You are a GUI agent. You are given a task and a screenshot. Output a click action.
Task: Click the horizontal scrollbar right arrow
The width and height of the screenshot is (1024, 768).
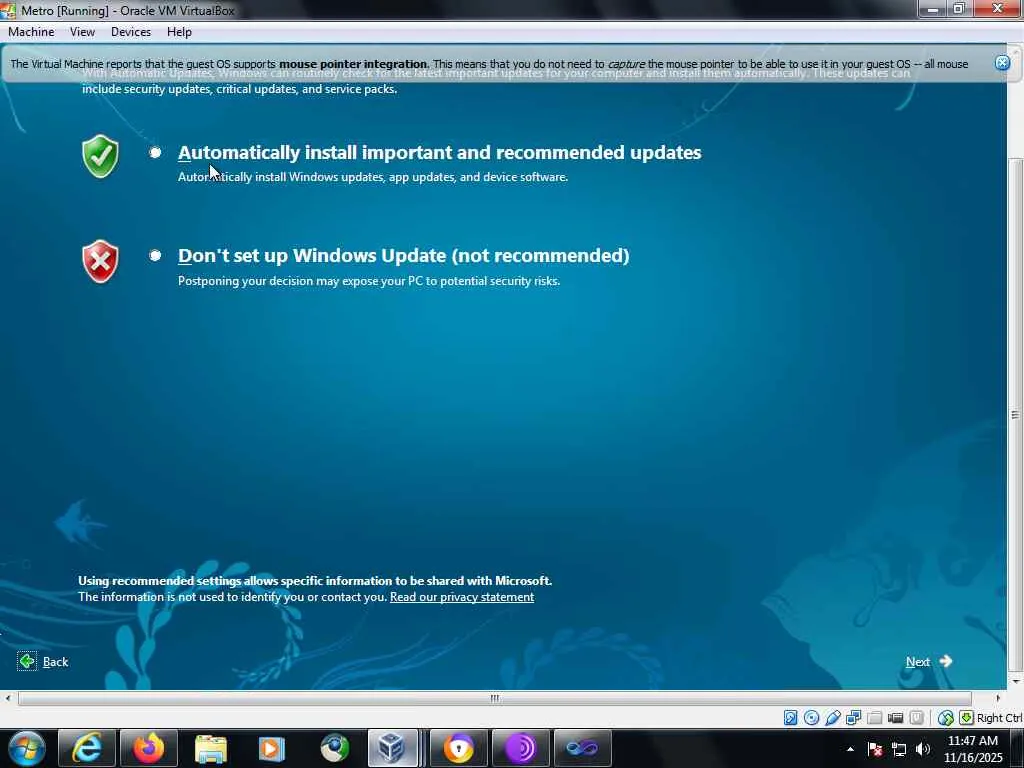tap(997, 698)
